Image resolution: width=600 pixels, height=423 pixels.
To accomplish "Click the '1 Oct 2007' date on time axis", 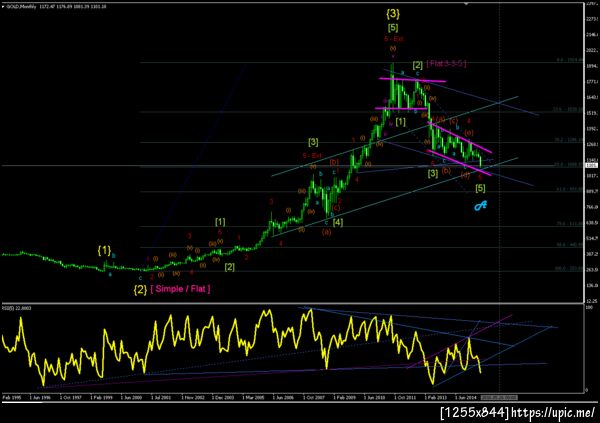I will click(x=314, y=397).
